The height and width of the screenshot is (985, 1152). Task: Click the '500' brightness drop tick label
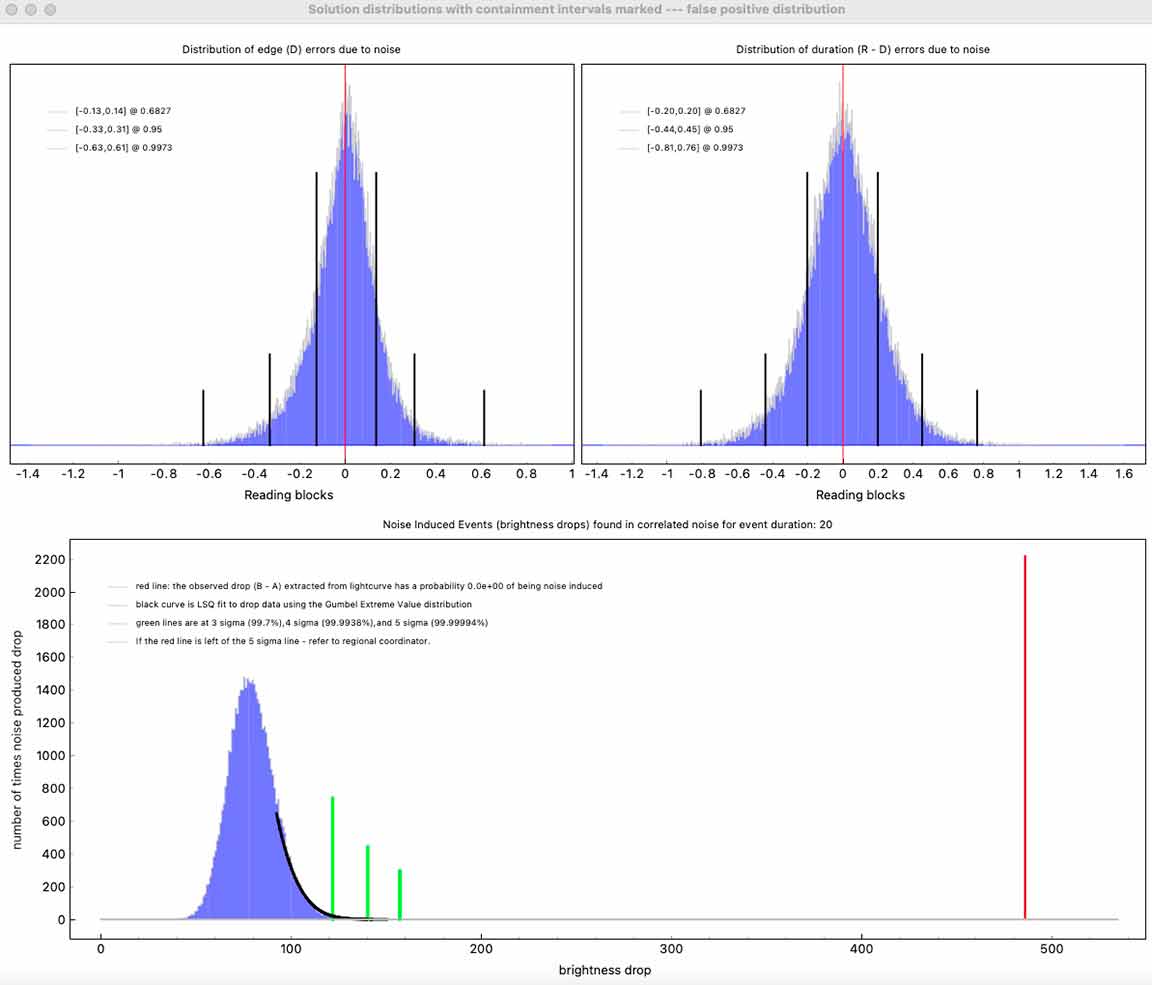coord(1051,948)
